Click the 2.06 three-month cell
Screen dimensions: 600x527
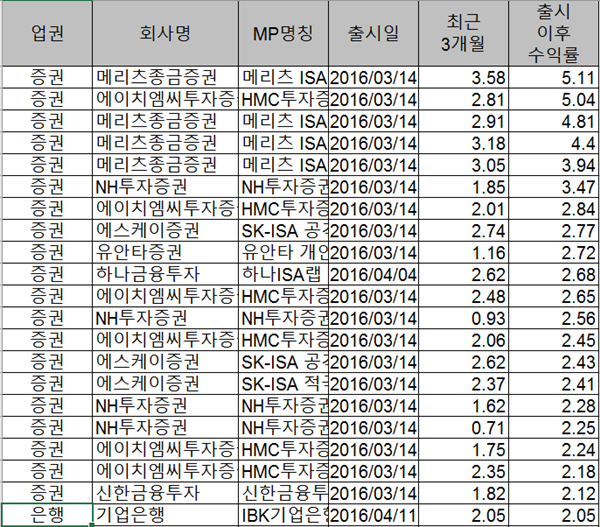pos(463,340)
